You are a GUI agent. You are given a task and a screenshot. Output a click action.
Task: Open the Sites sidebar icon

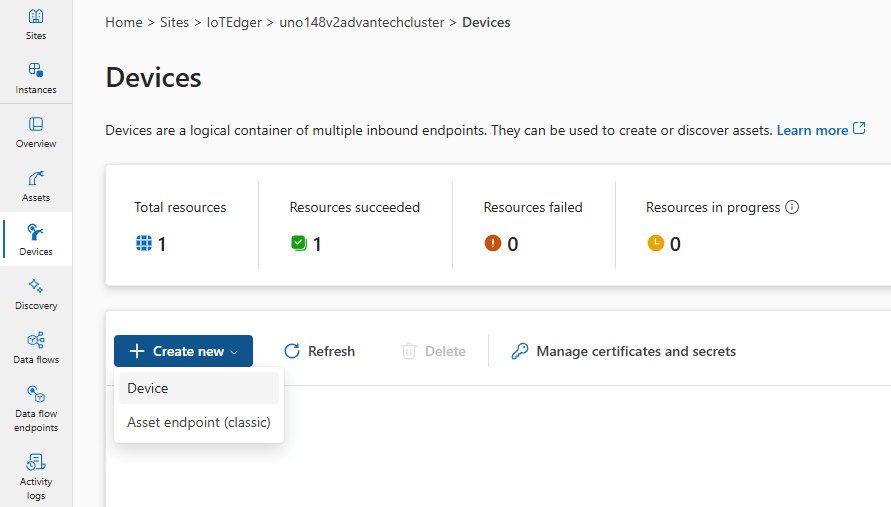[x=36, y=24]
